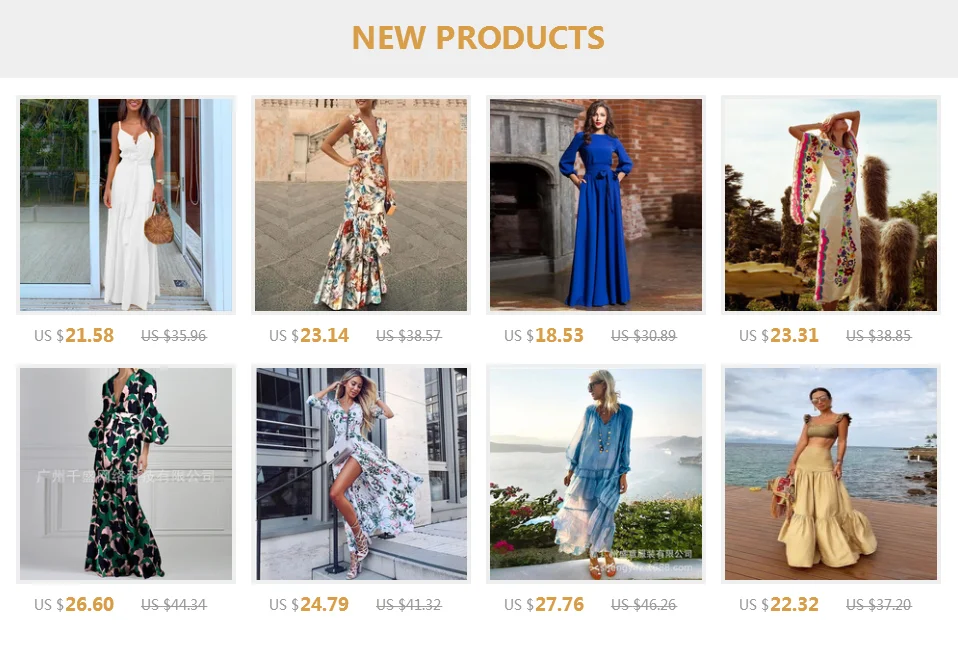Click the US $27.76 price

tap(544, 604)
